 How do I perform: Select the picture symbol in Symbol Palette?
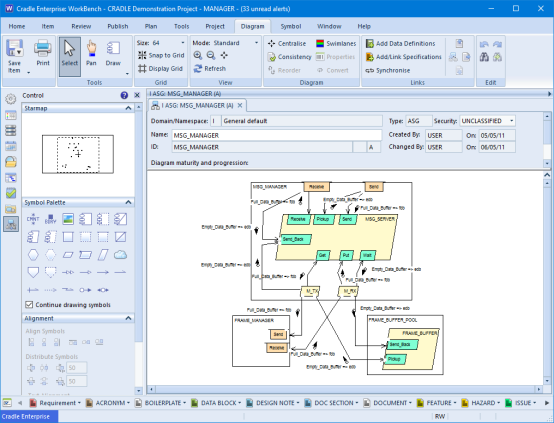coord(68,219)
